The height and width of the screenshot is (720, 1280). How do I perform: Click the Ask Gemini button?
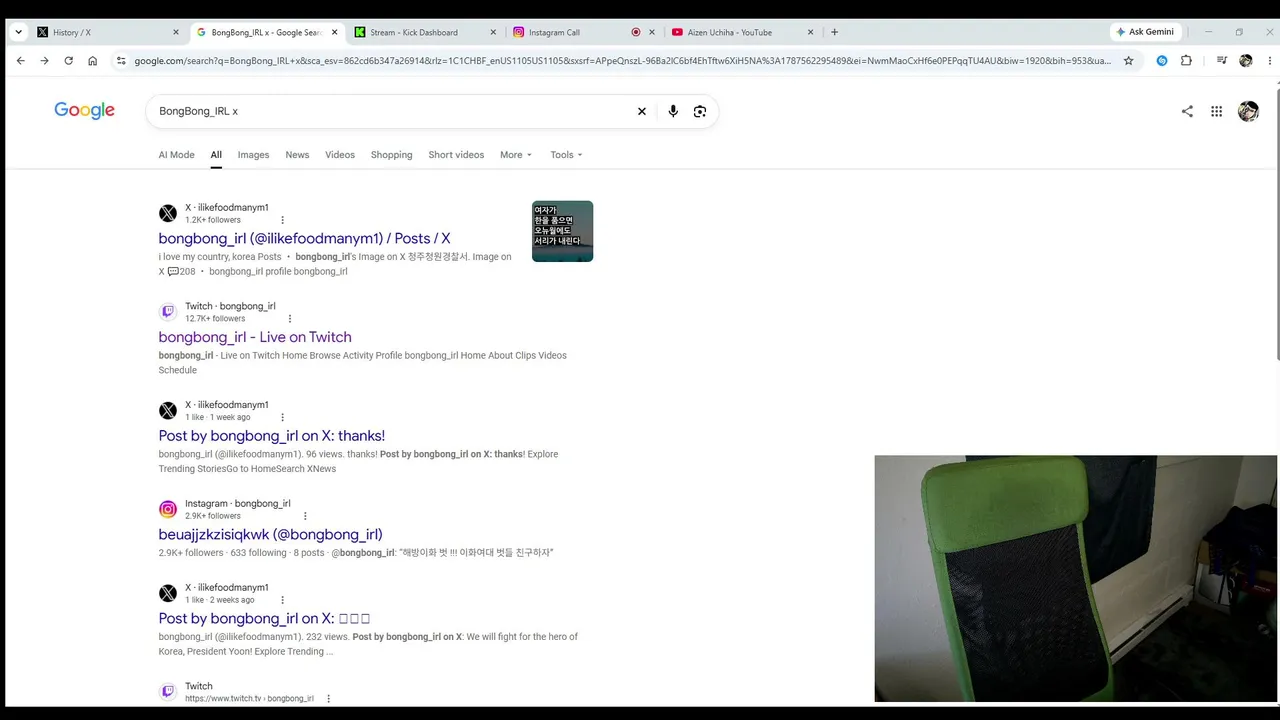click(1145, 32)
